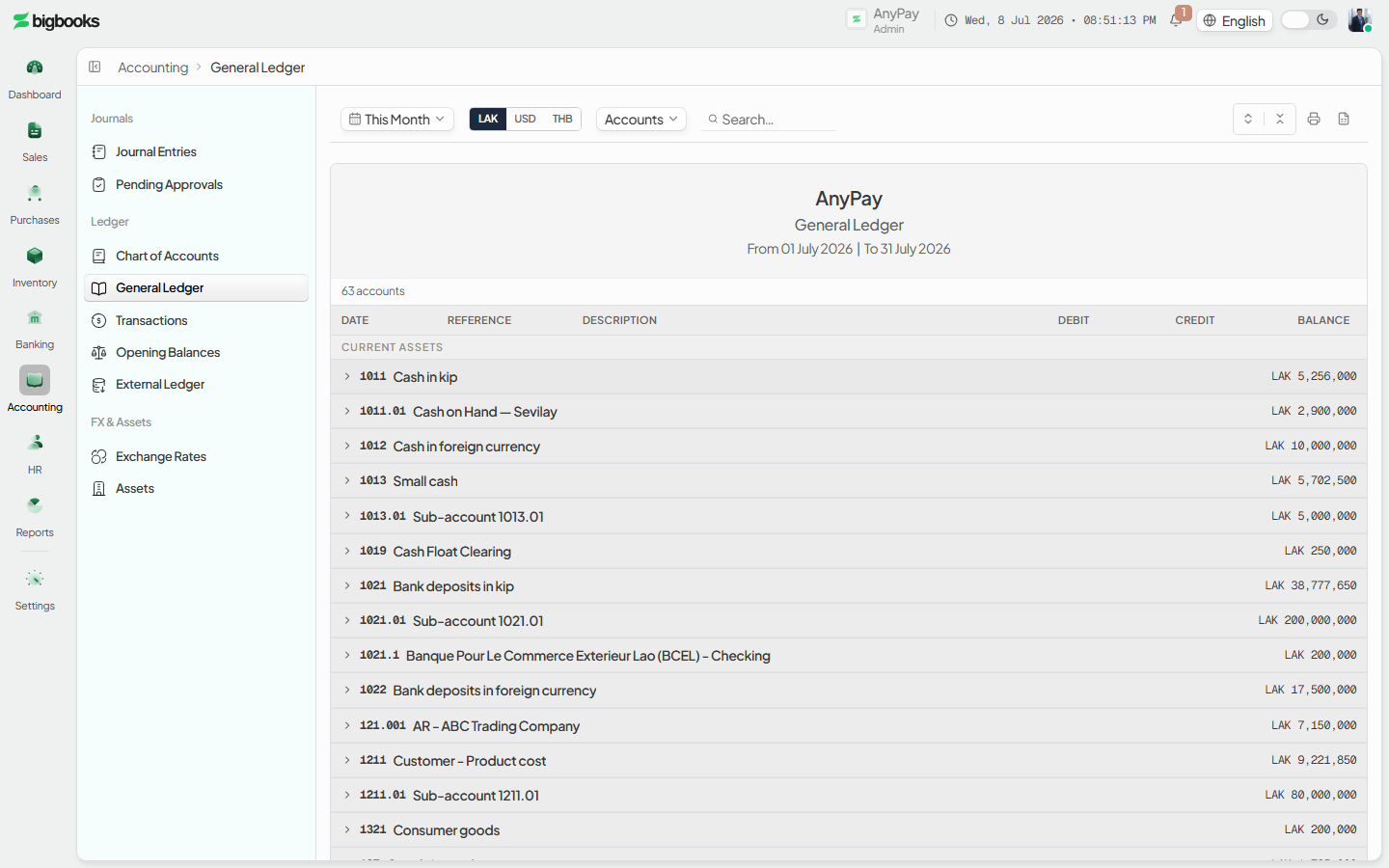1389x868 pixels.
Task: Open External Ledger
Action: (x=197, y=384)
